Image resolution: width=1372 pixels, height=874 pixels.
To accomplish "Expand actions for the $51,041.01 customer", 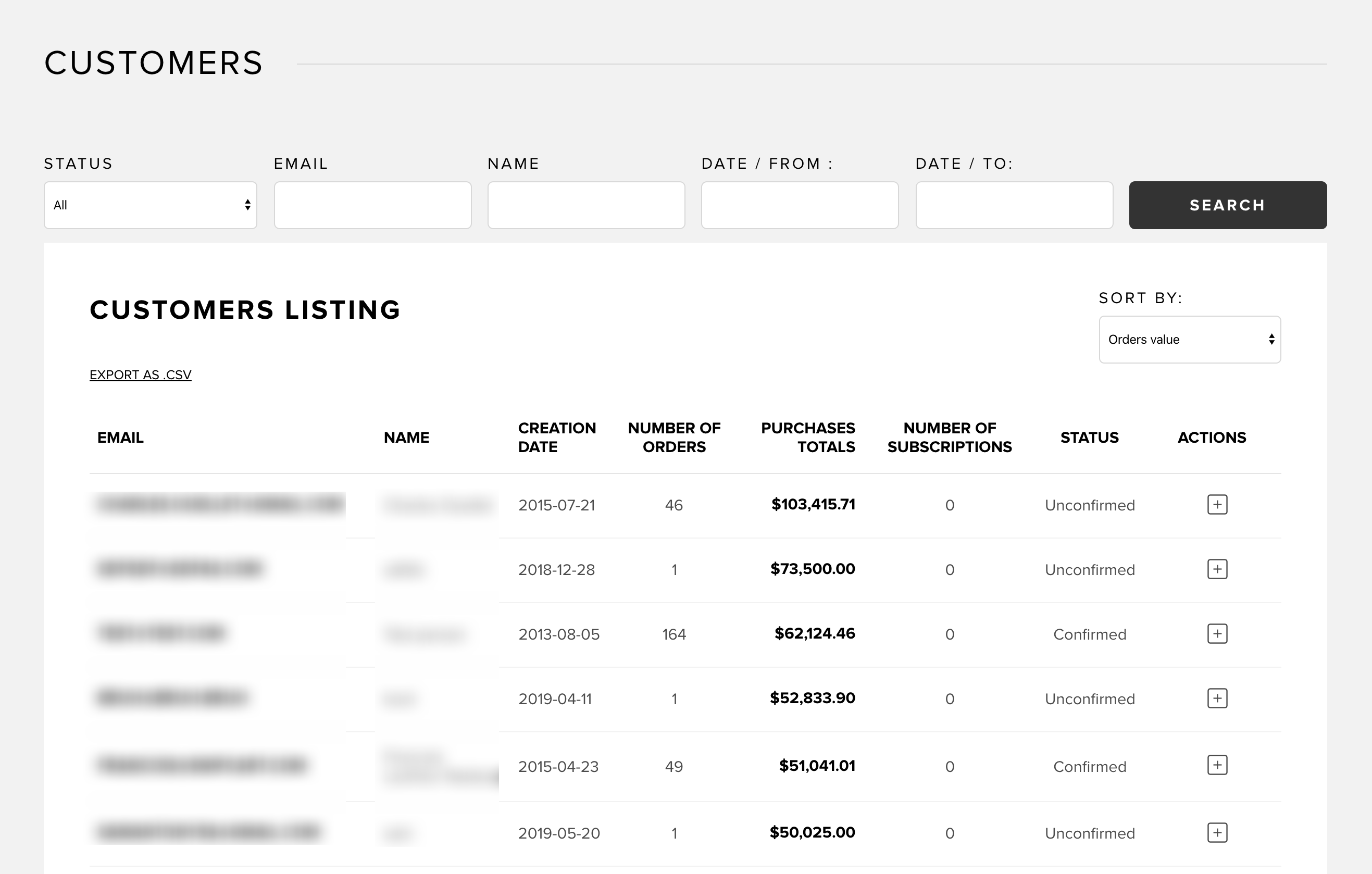I will (x=1217, y=765).
